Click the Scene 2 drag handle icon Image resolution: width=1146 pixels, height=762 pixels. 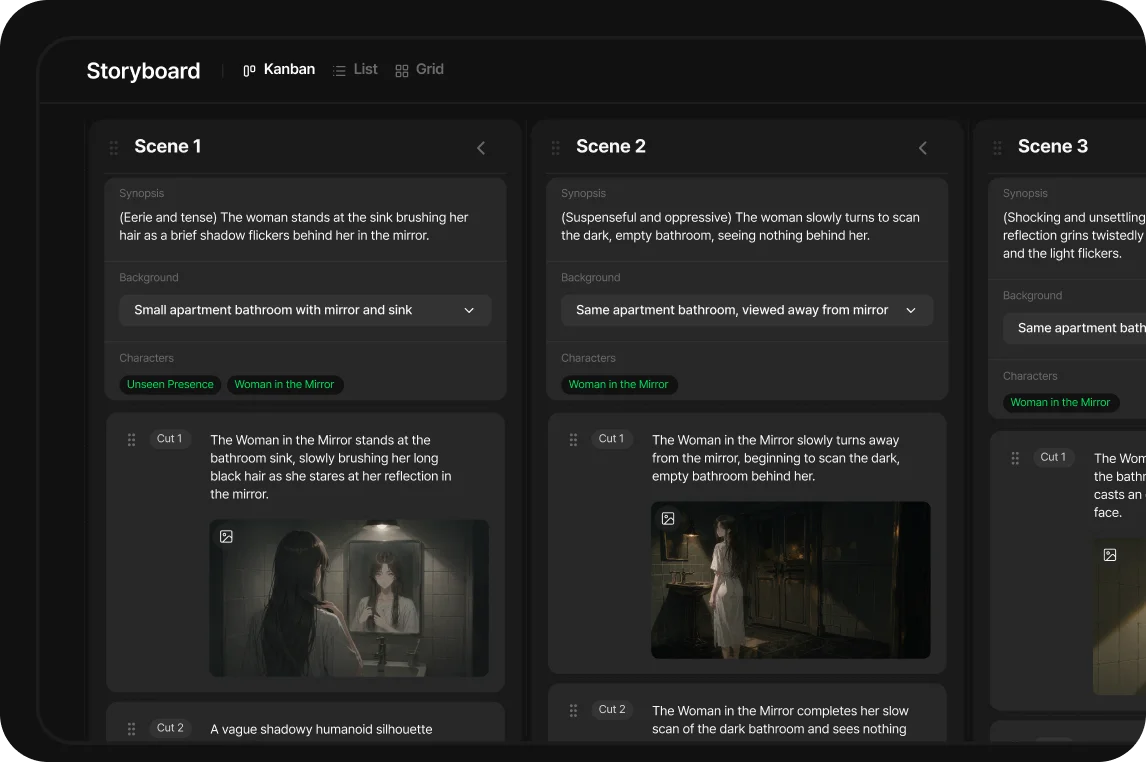click(x=555, y=148)
